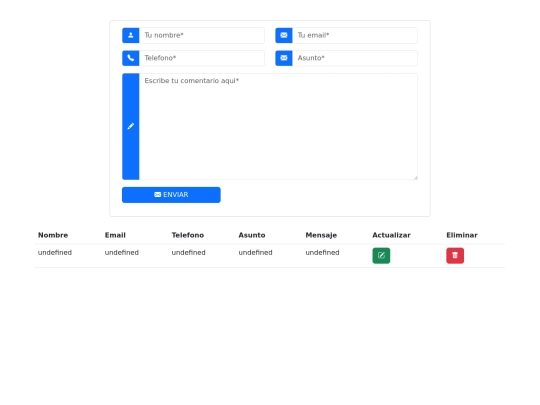Focus the Asunto input field

tap(355, 58)
